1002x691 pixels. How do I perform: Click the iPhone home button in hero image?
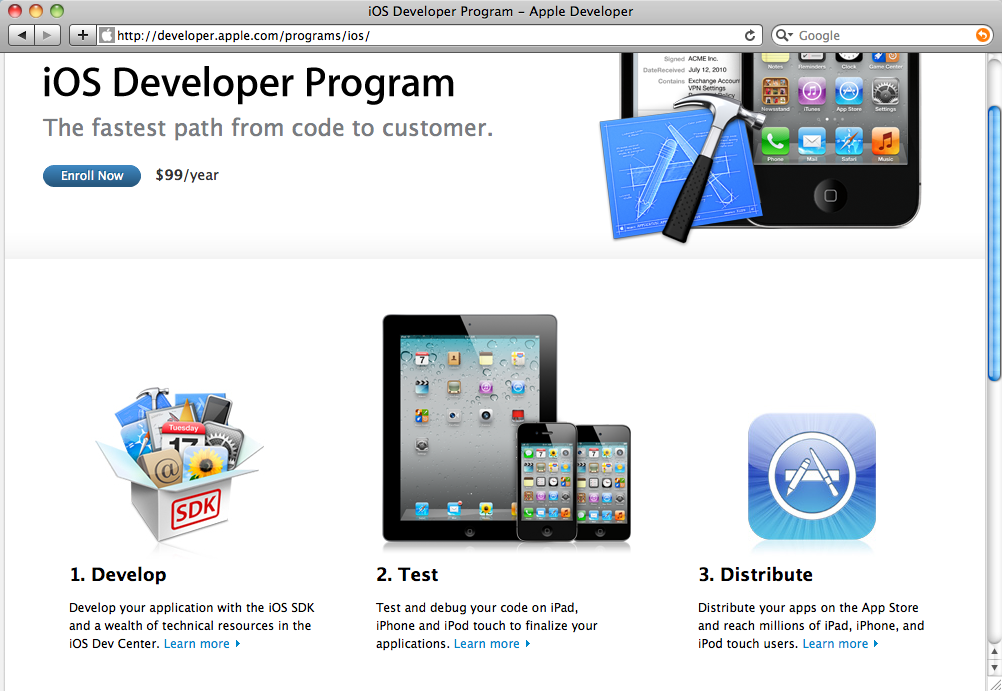830,196
